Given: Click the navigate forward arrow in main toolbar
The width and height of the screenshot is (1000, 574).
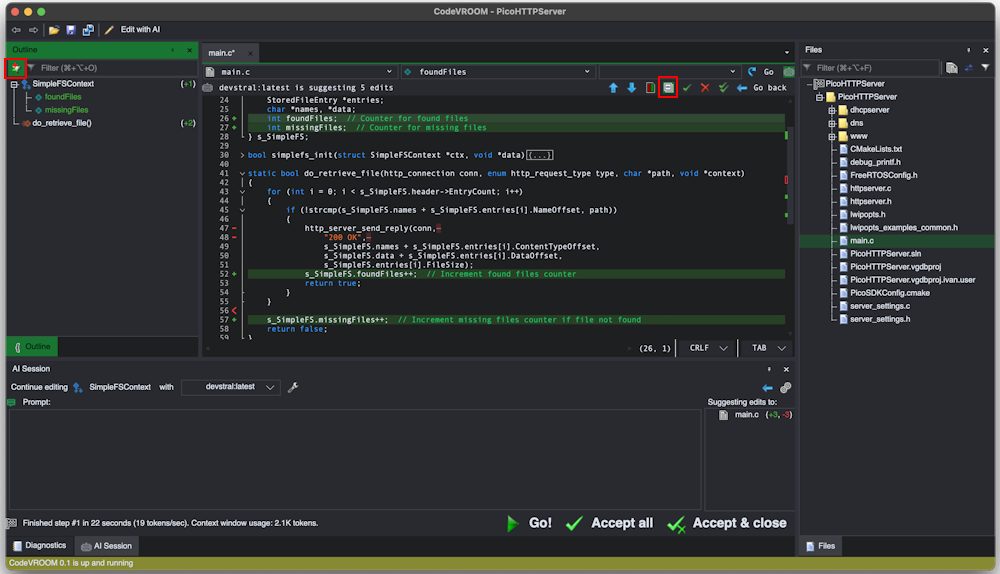Looking at the screenshot, I should [x=33, y=30].
